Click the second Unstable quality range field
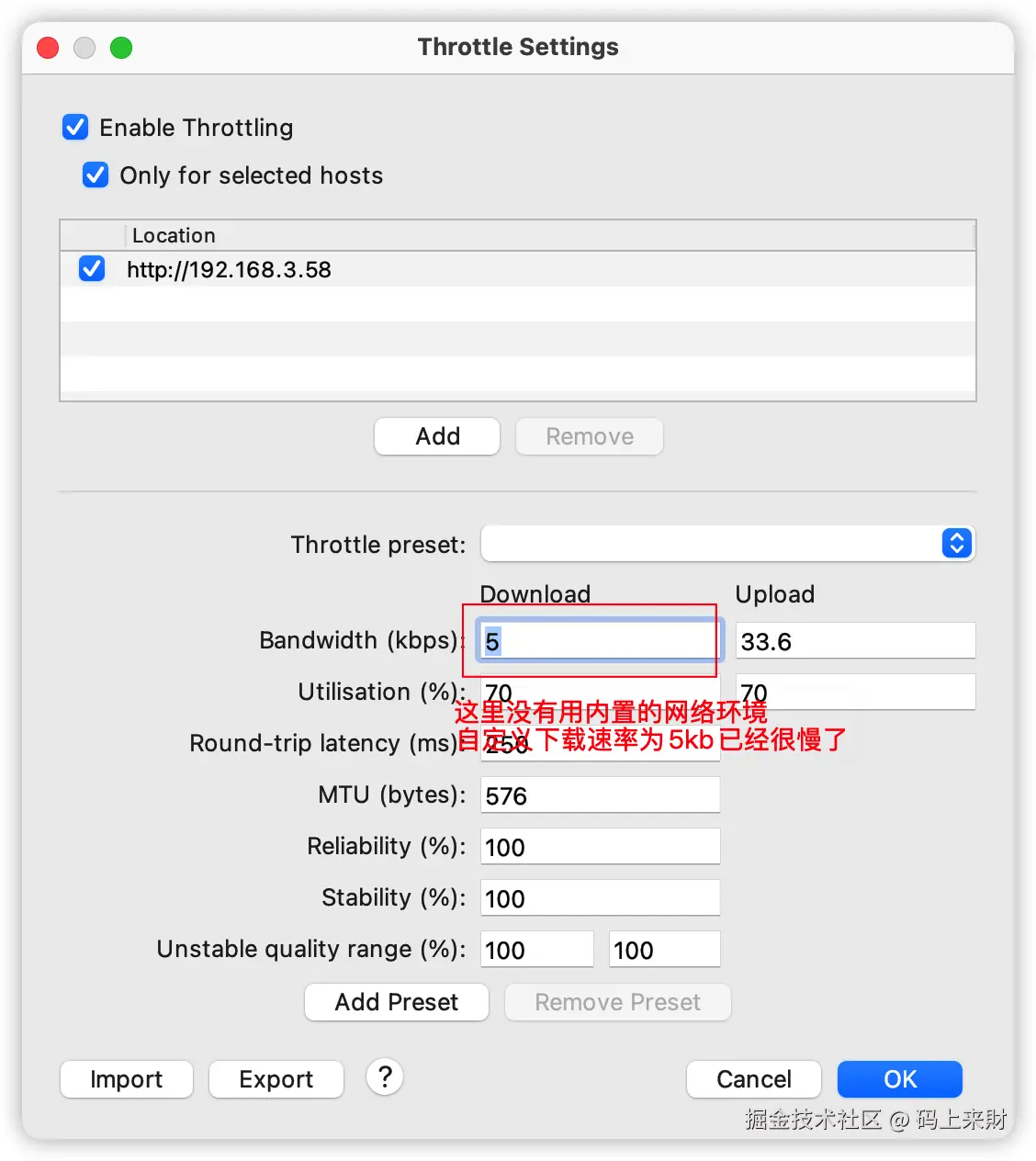 coord(665,949)
